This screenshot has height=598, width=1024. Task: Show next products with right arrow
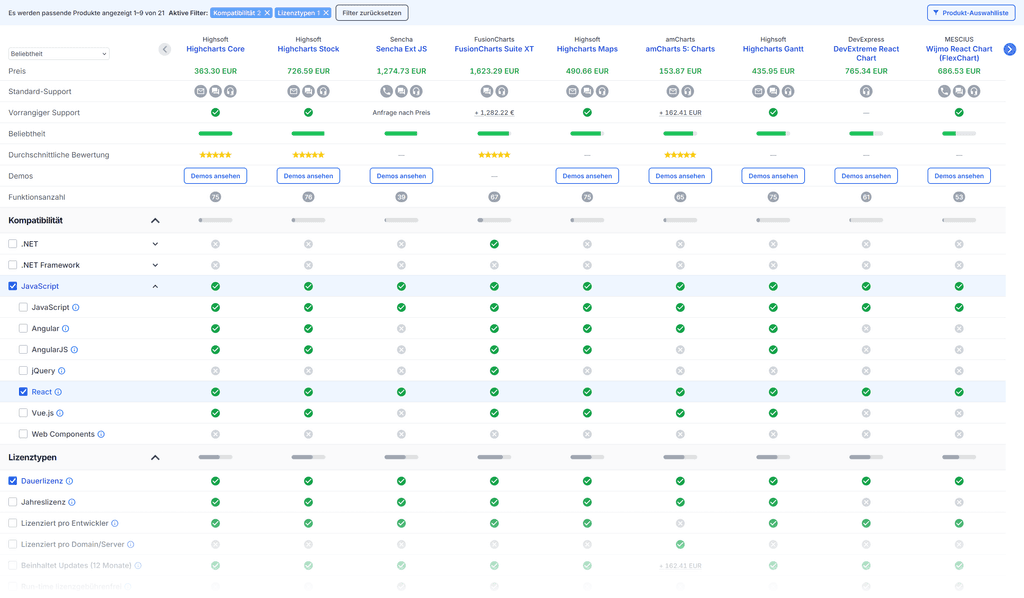pyautogui.click(x=1010, y=49)
